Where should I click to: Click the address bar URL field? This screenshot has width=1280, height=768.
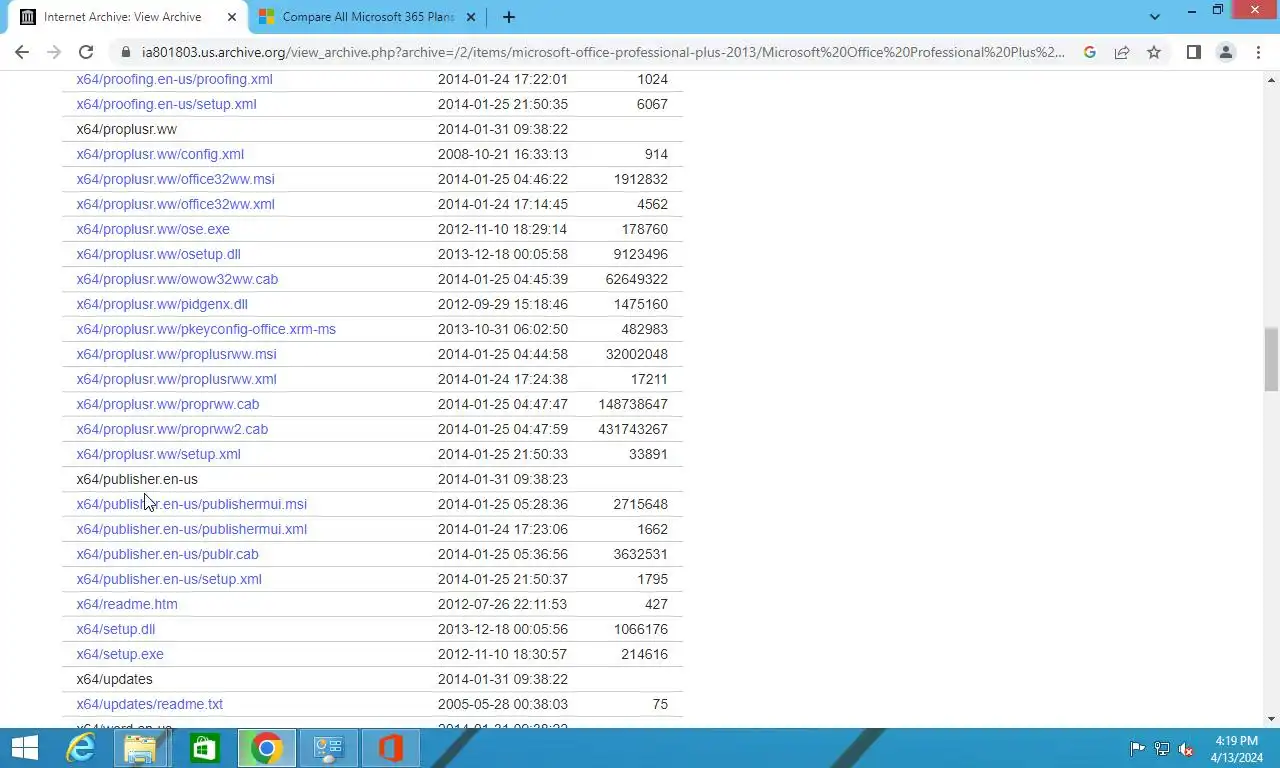[604, 52]
